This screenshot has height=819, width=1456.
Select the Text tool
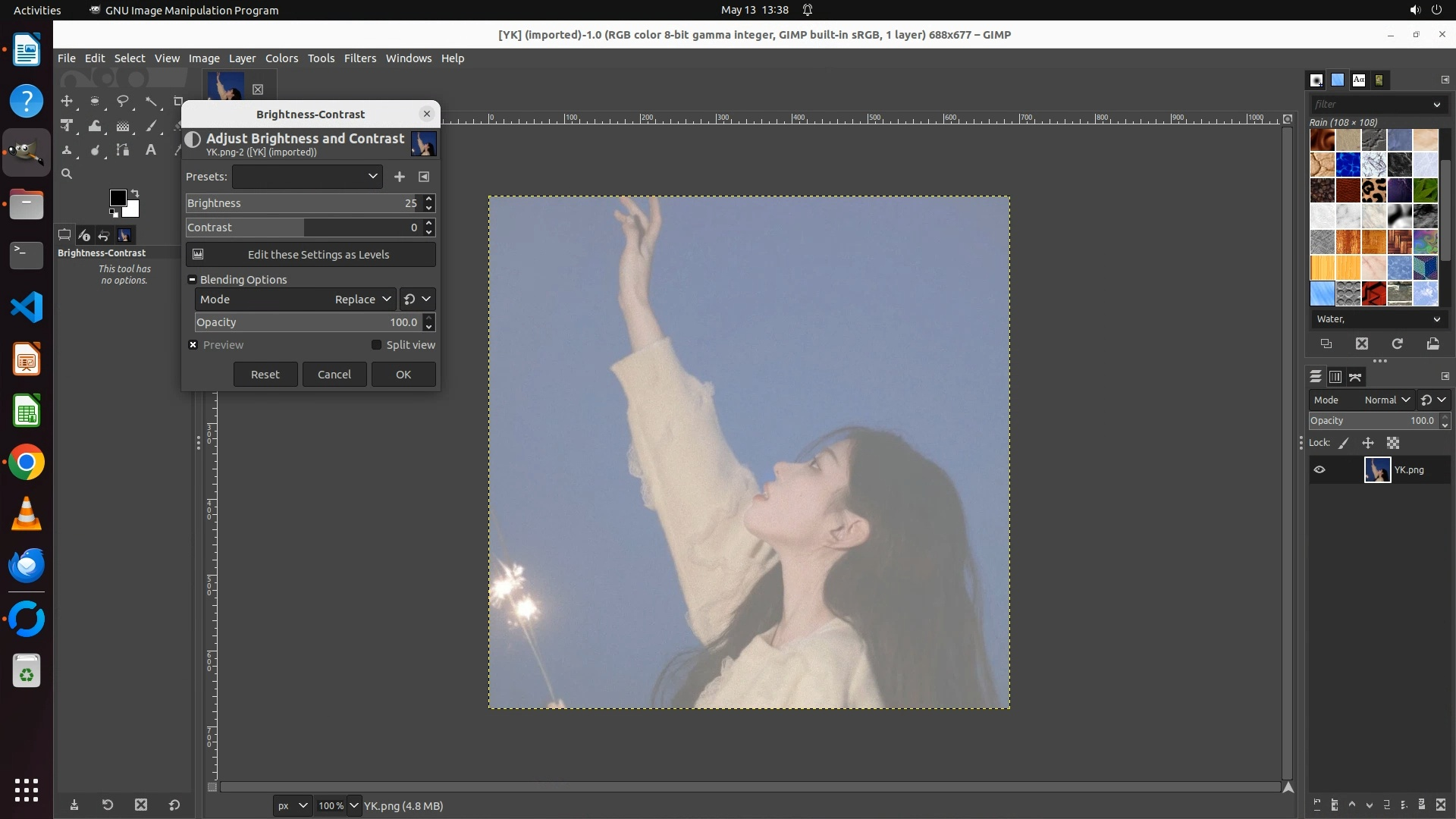tap(151, 150)
